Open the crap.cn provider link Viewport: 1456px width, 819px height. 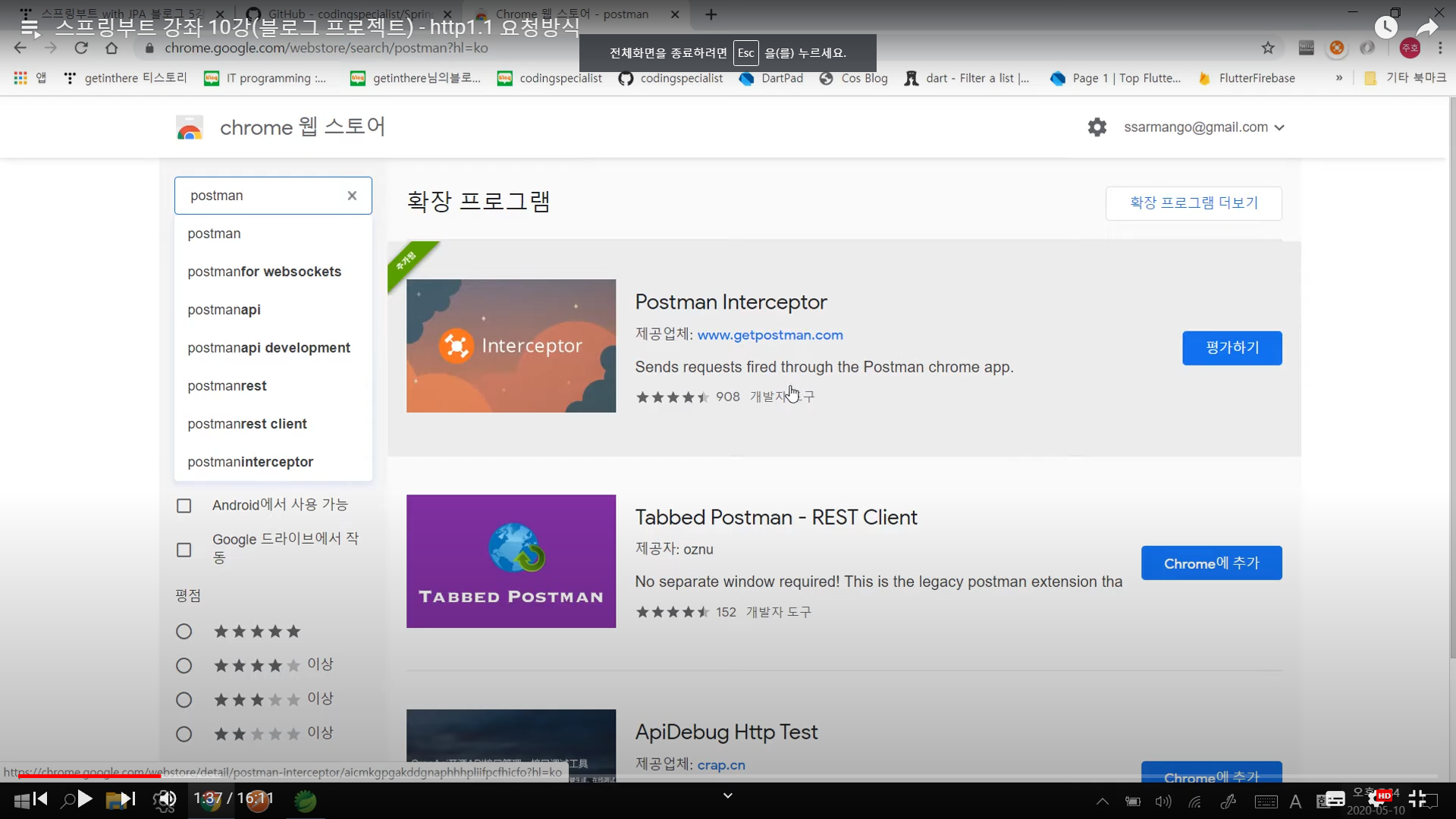tap(721, 765)
